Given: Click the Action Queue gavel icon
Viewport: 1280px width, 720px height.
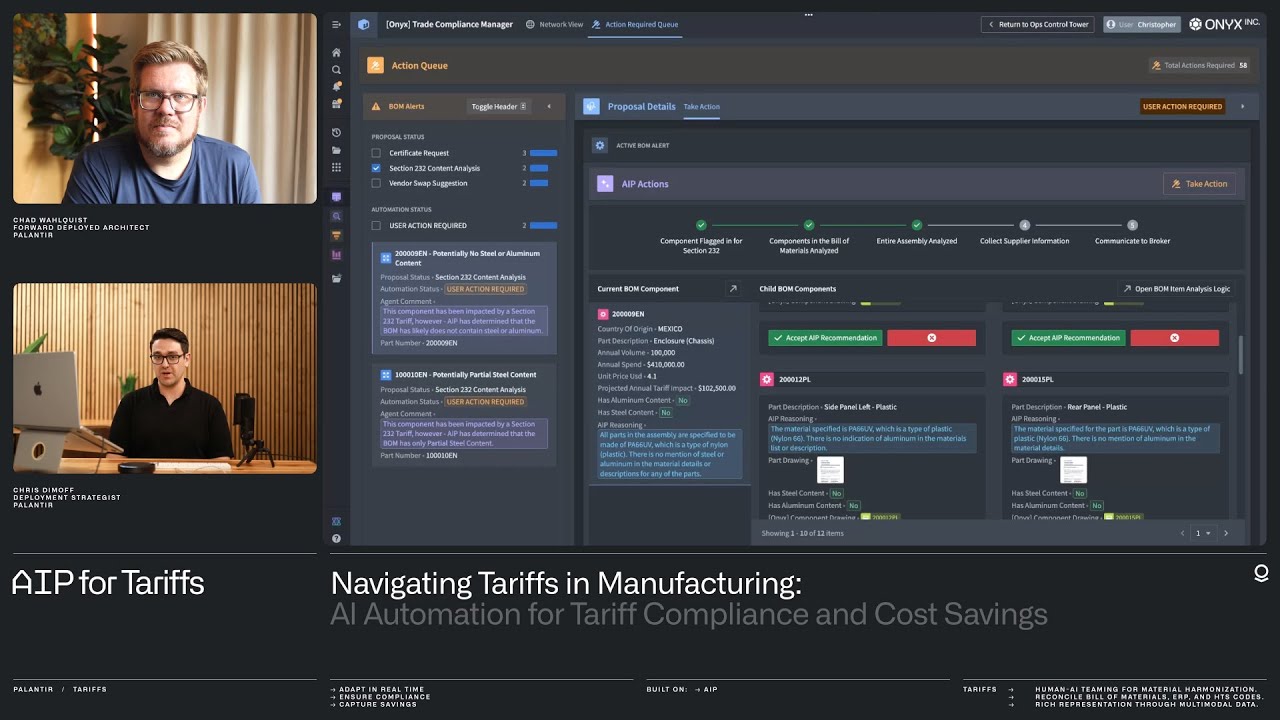Looking at the screenshot, I should point(375,65).
